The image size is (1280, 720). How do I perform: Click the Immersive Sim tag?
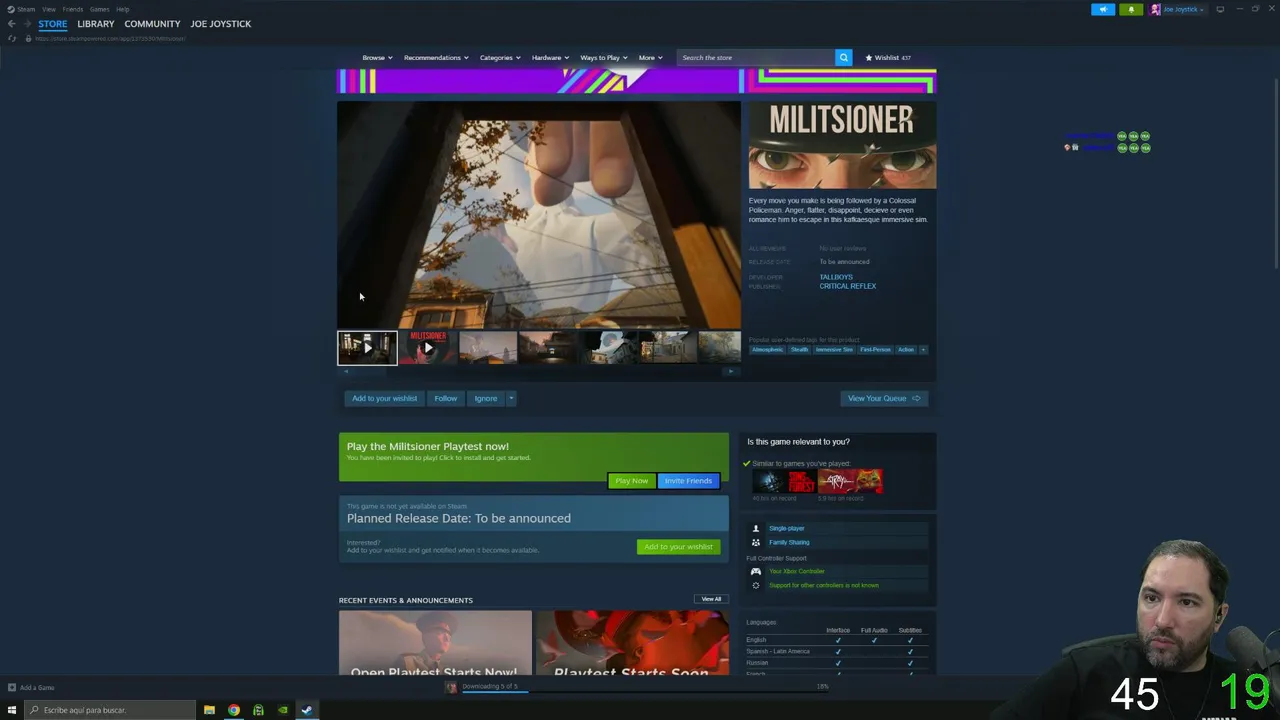(x=834, y=350)
